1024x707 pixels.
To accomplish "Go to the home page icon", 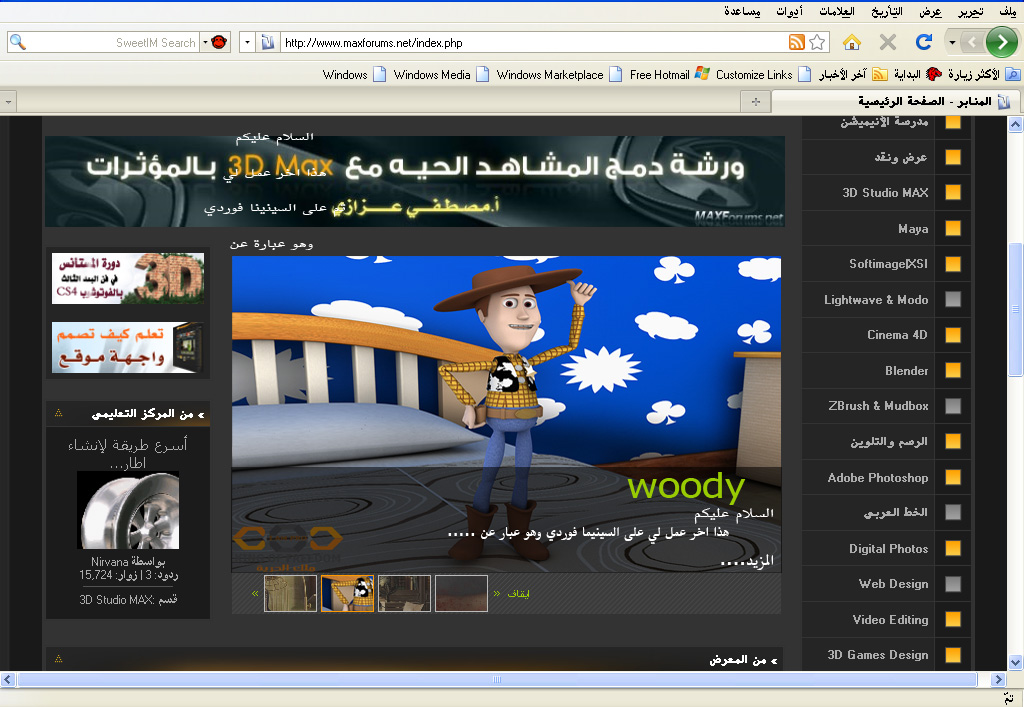I will [x=852, y=42].
